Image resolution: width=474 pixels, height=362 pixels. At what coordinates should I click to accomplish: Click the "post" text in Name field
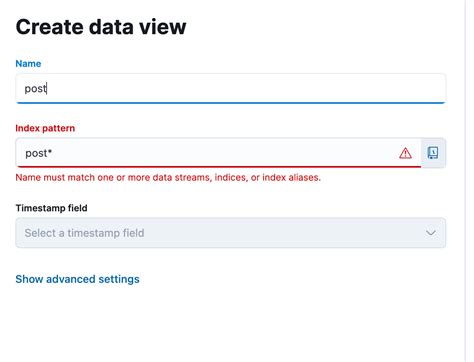pos(35,89)
